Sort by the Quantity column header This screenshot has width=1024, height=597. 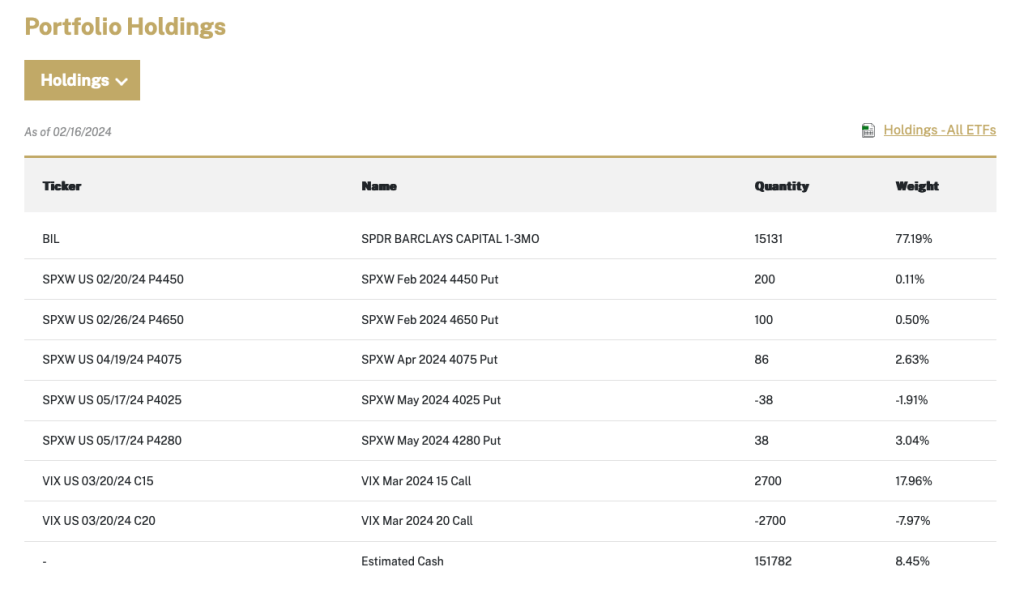781,186
